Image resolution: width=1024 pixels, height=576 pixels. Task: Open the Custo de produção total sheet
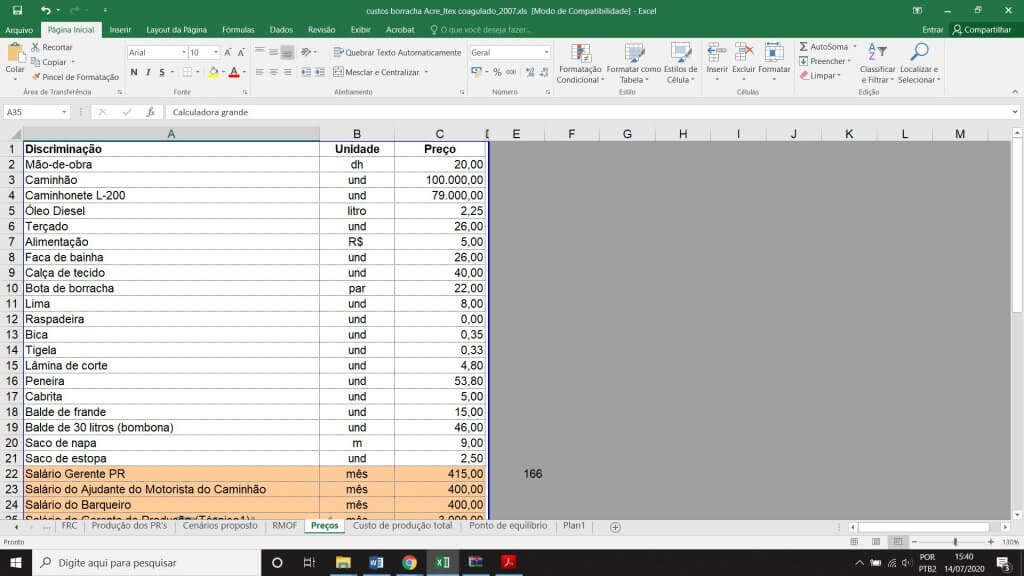point(402,525)
